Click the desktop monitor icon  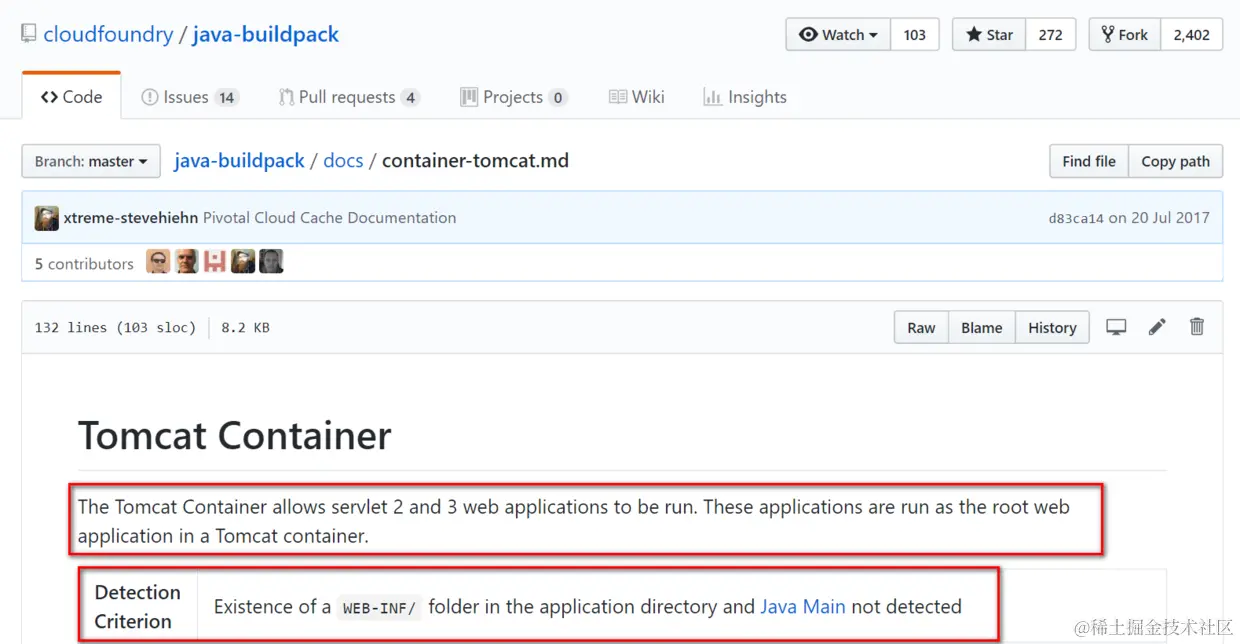(x=1116, y=327)
